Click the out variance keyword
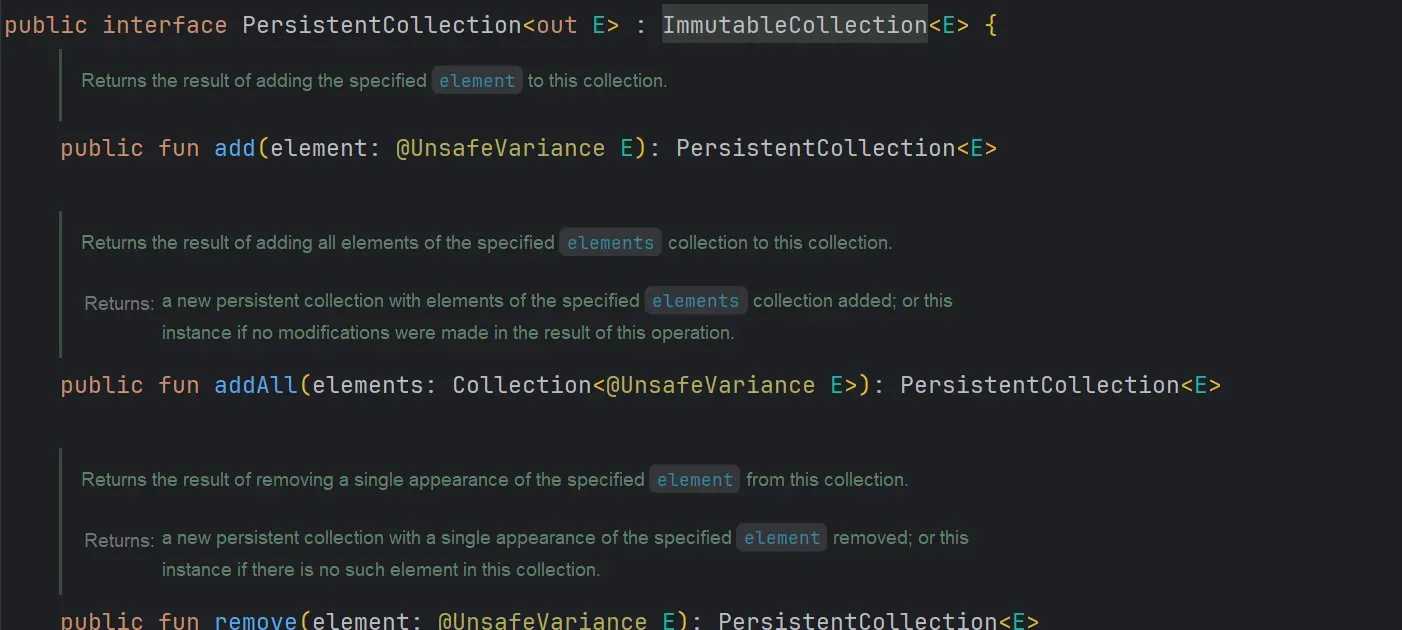Viewport: 1402px width, 630px height. [x=556, y=25]
